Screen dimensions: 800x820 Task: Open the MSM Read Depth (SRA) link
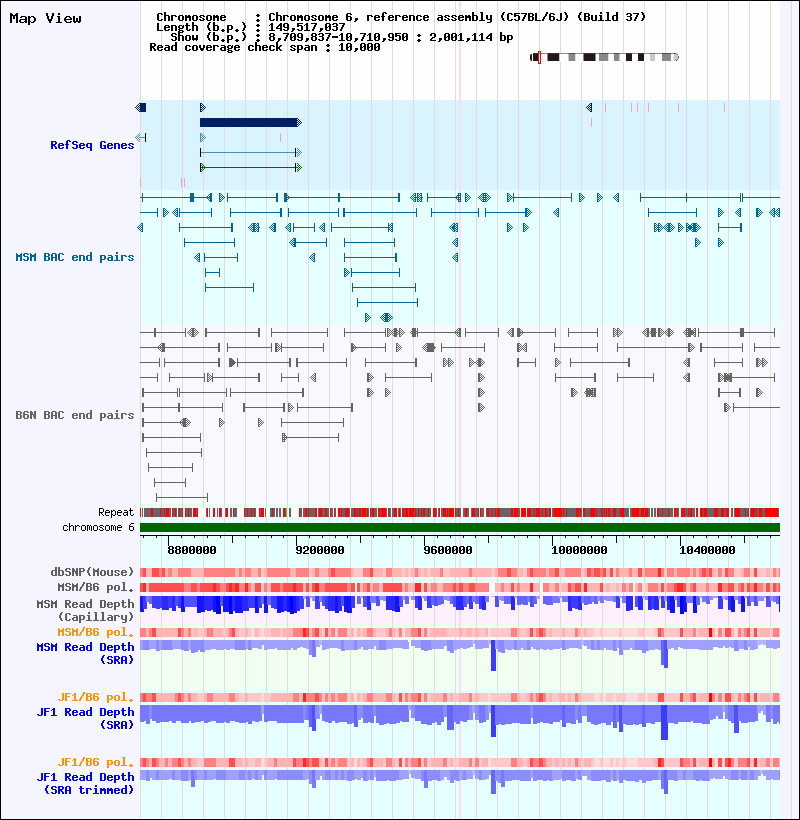click(85, 653)
